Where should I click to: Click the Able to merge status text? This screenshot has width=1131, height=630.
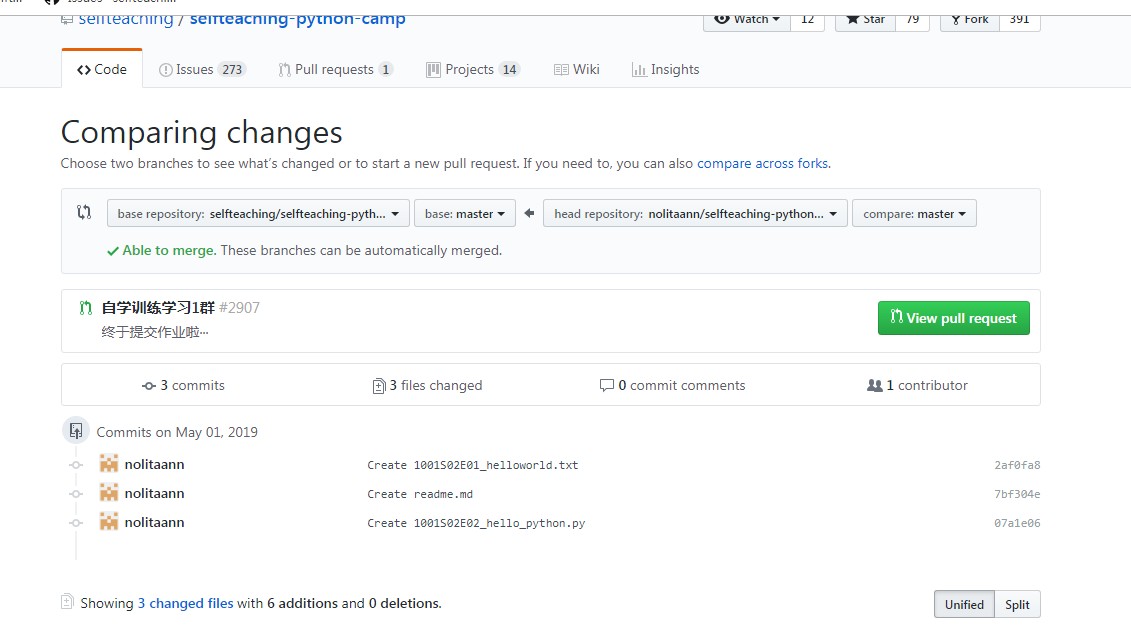(x=169, y=250)
